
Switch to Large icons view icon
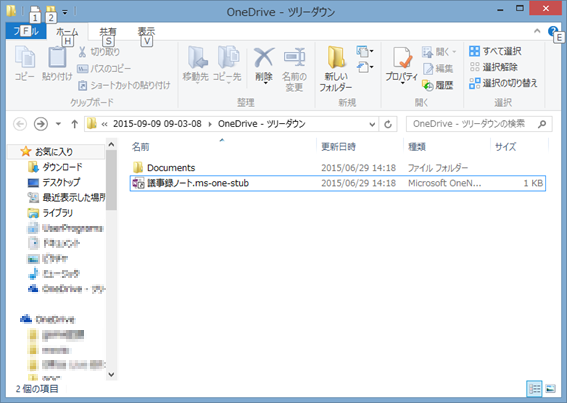[x=550, y=389]
